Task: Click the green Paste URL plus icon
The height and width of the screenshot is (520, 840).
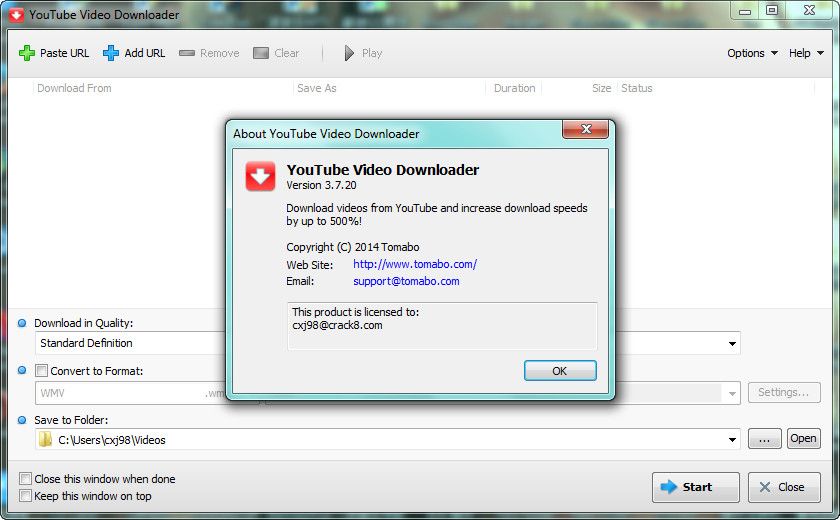Action: tap(27, 53)
